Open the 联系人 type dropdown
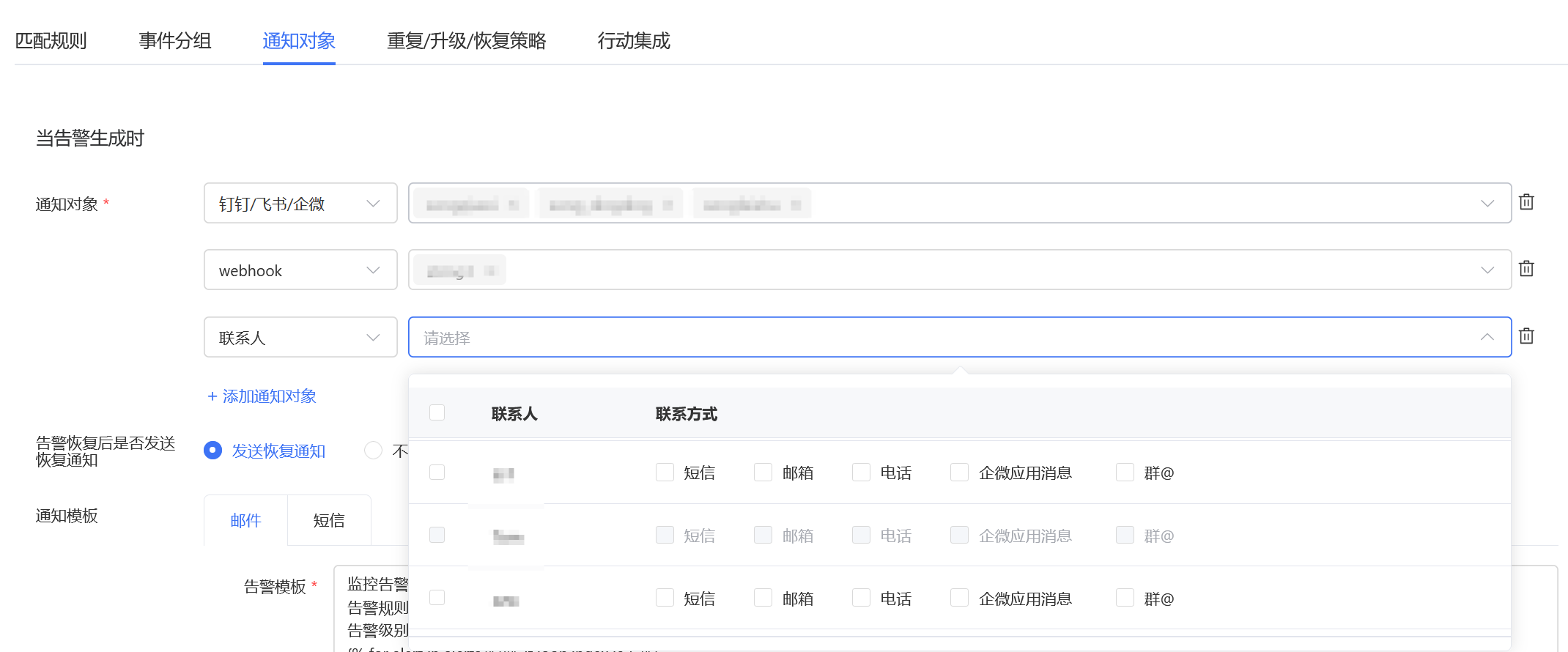This screenshot has width=1568, height=652. 300,337
